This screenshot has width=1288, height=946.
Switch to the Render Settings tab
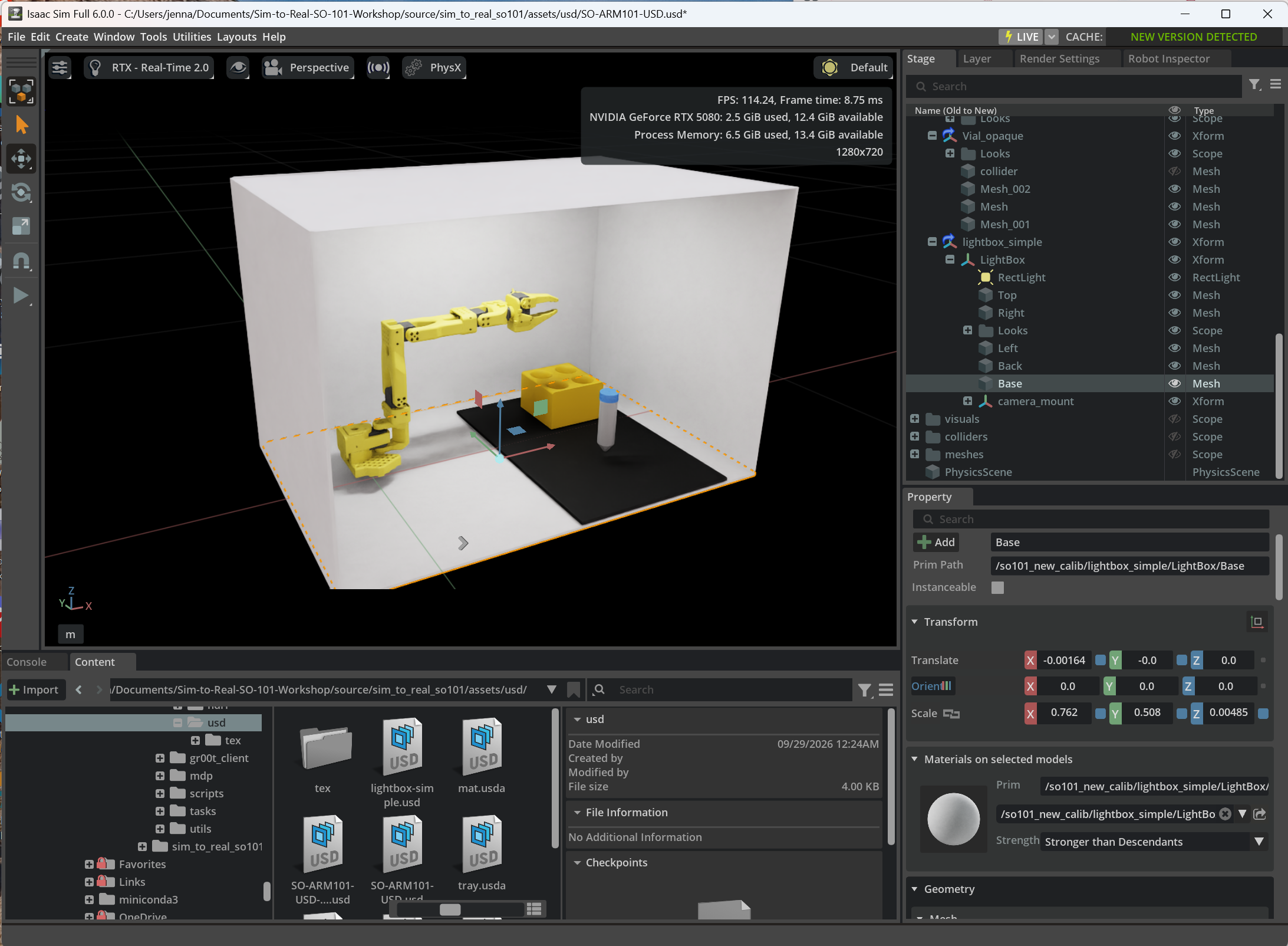click(x=1059, y=58)
